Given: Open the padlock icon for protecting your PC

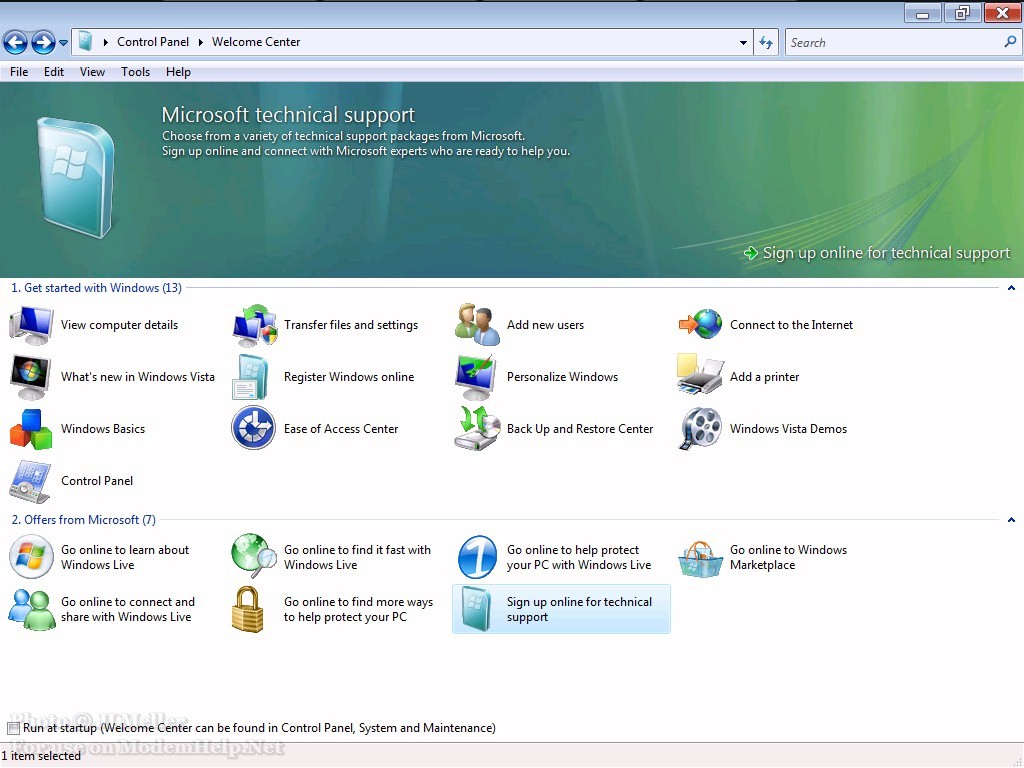Looking at the screenshot, I should pos(248,609).
